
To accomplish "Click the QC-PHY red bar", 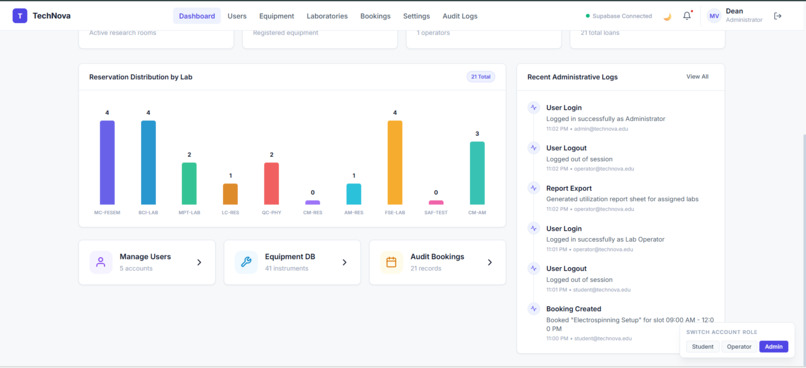I will click(x=271, y=183).
